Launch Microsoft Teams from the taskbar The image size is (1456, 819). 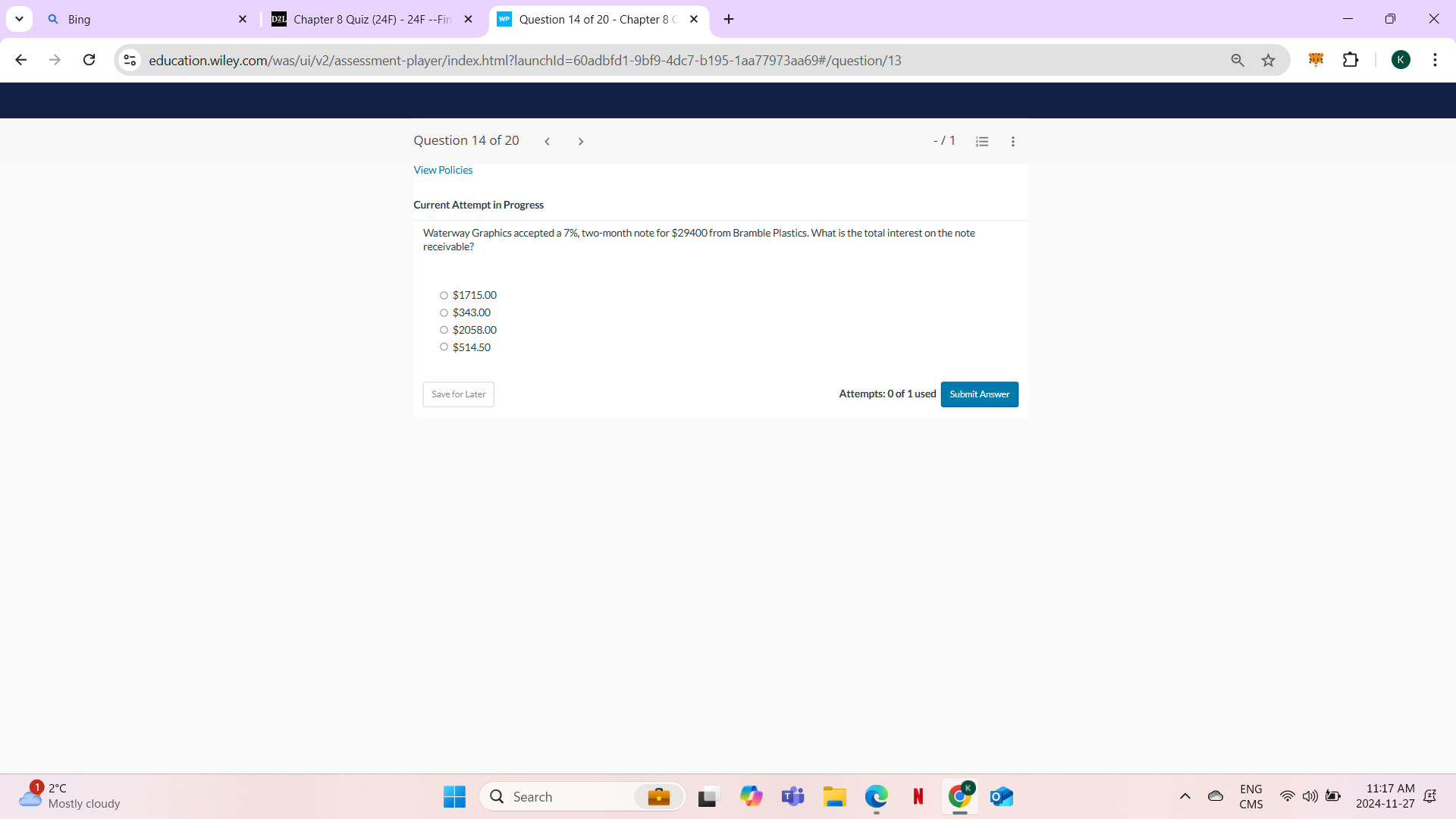click(792, 796)
